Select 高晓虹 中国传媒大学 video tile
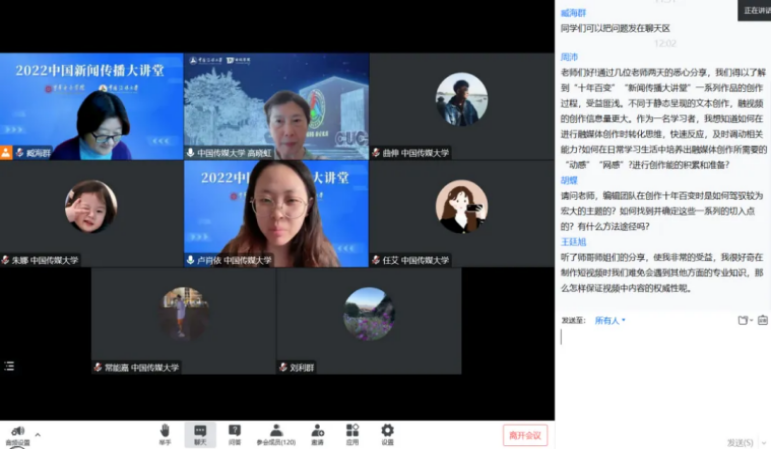 coord(276,106)
